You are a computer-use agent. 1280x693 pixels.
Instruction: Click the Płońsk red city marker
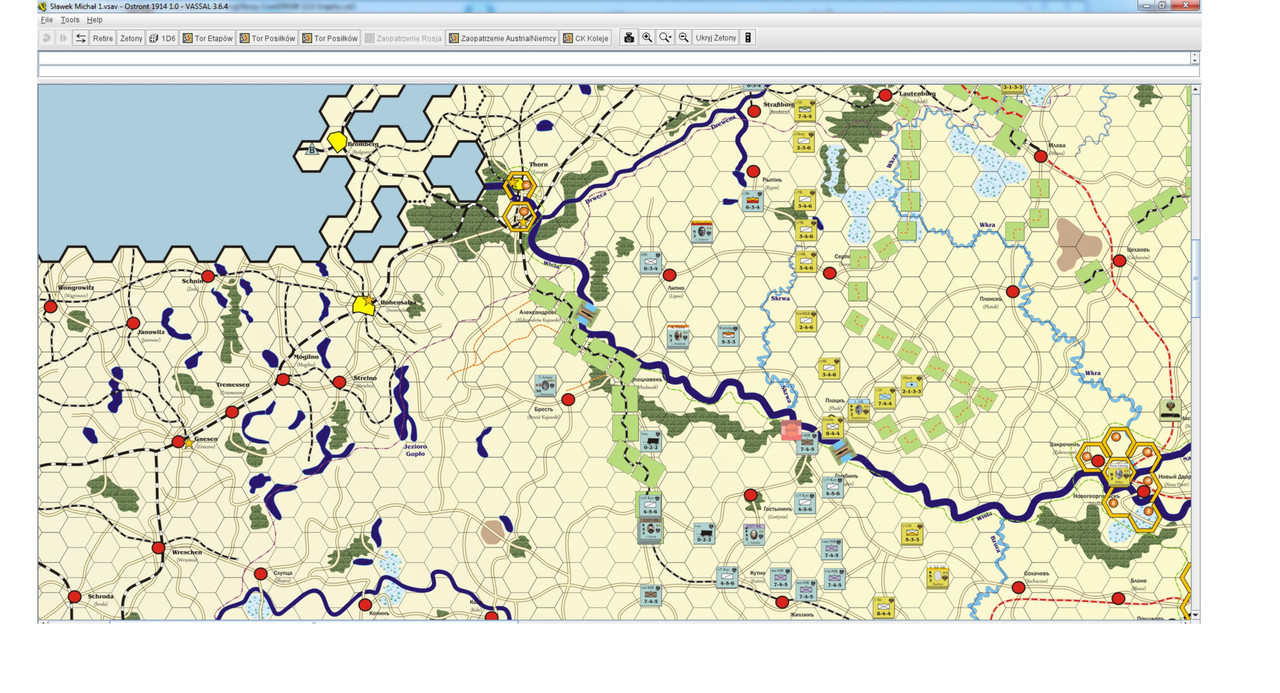click(x=1013, y=291)
